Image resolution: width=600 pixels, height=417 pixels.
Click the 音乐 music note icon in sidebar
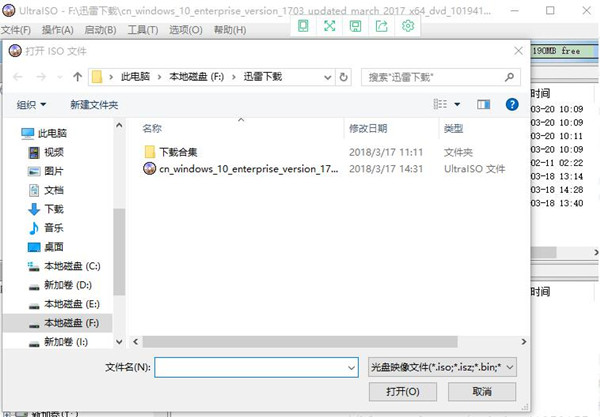[34, 228]
